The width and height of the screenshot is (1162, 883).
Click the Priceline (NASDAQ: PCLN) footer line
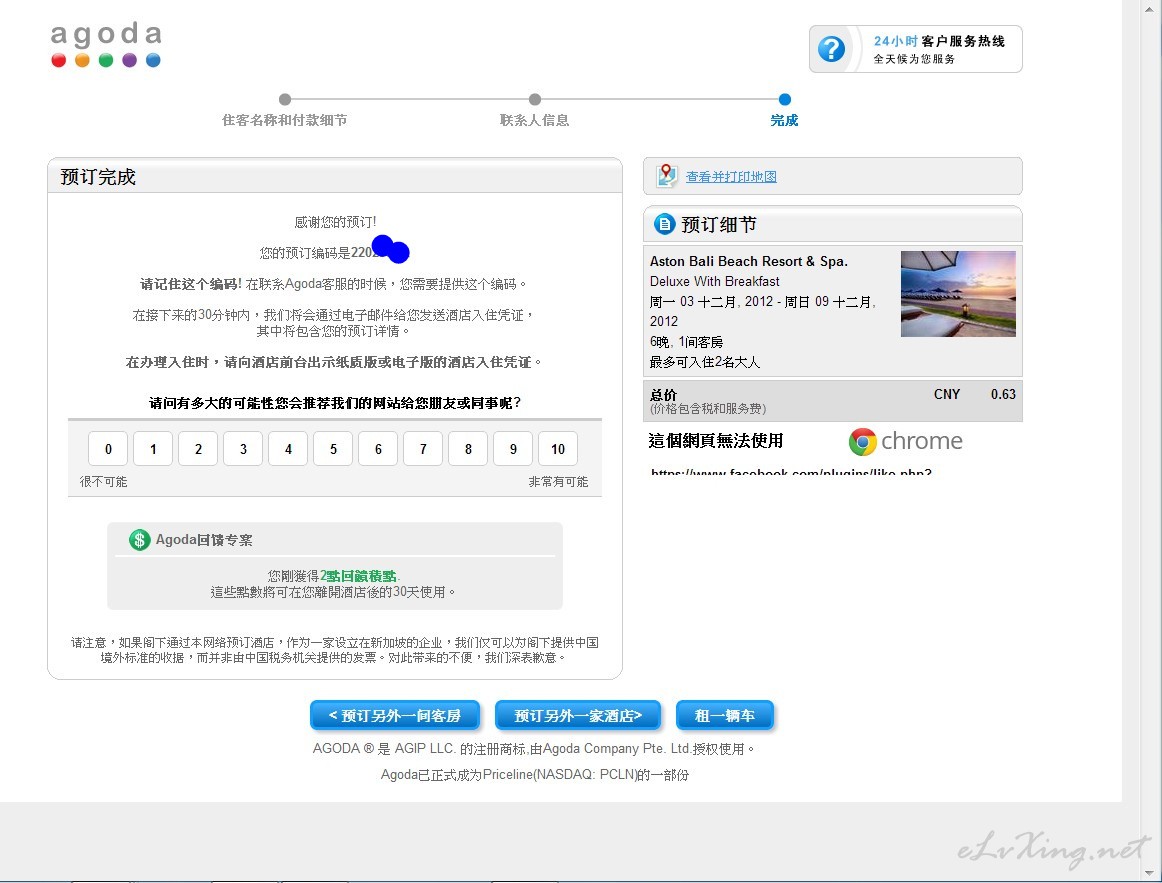(x=535, y=775)
